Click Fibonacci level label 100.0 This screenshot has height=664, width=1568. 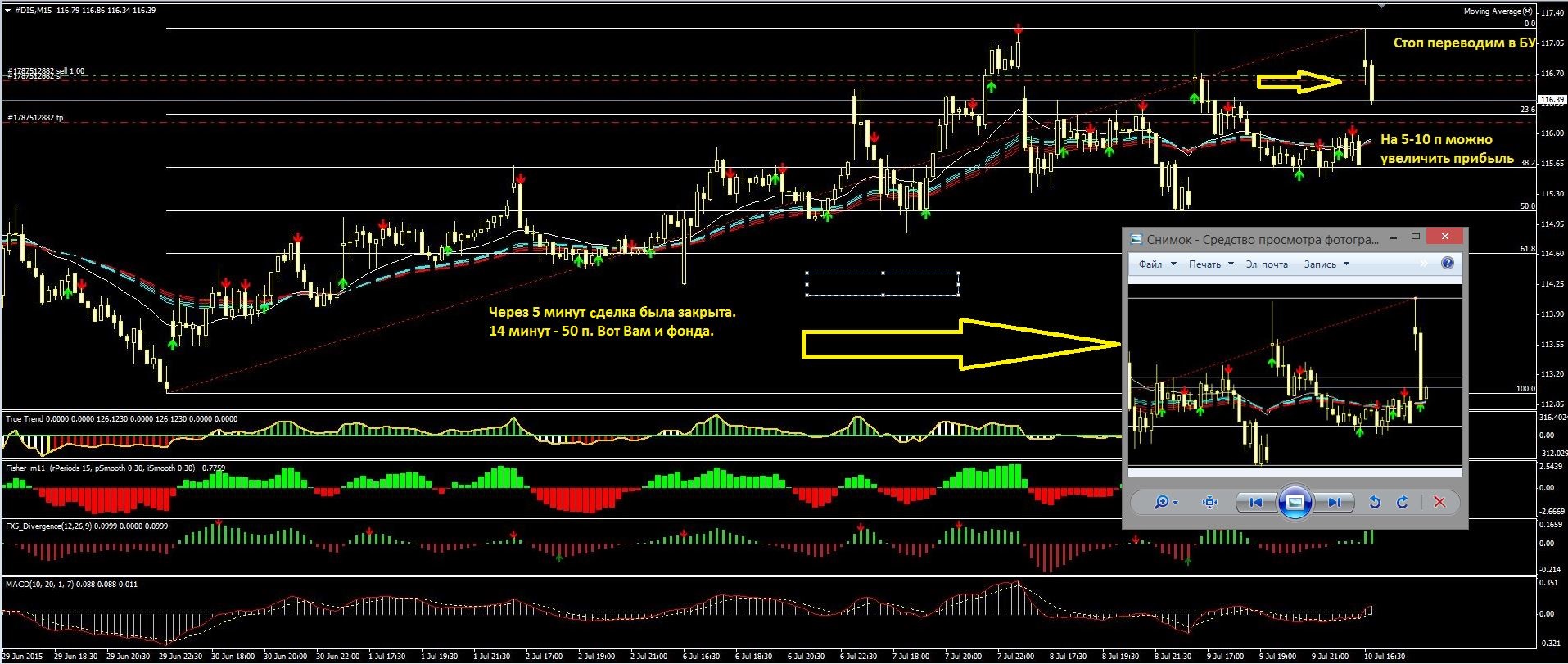(1525, 389)
